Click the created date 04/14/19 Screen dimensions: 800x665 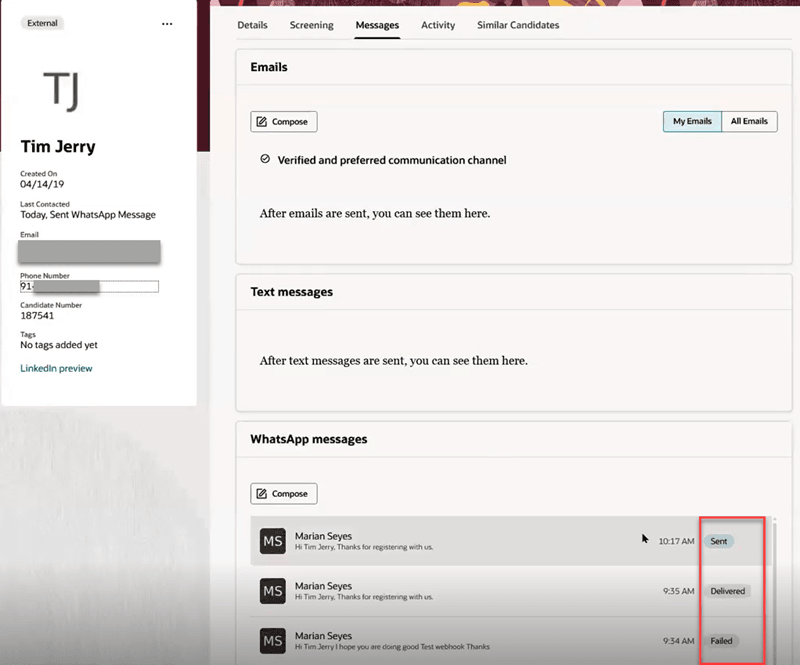42,184
